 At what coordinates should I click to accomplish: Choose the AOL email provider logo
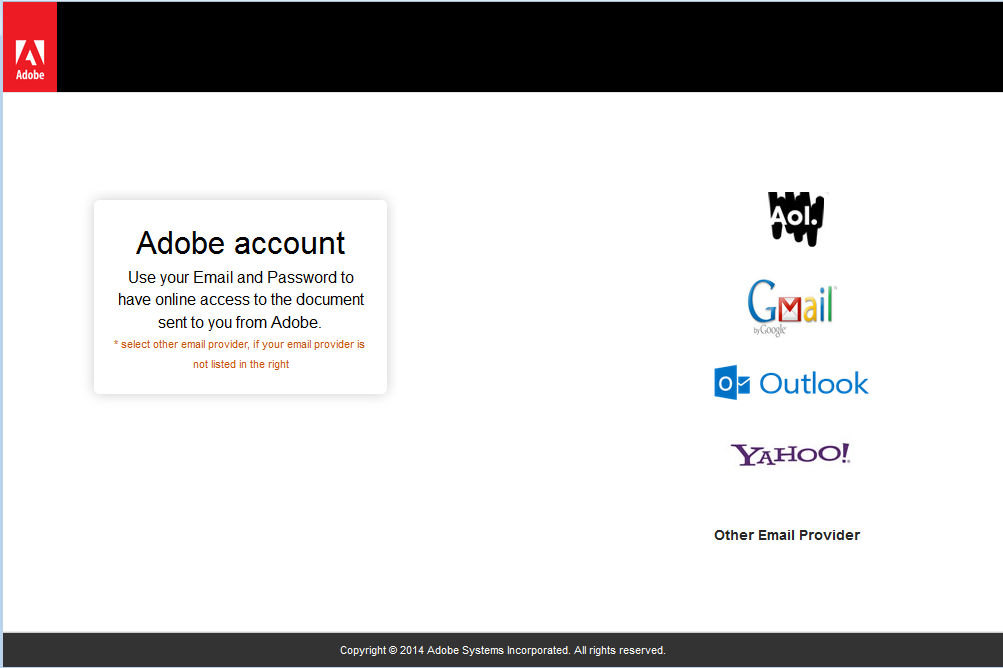796,219
